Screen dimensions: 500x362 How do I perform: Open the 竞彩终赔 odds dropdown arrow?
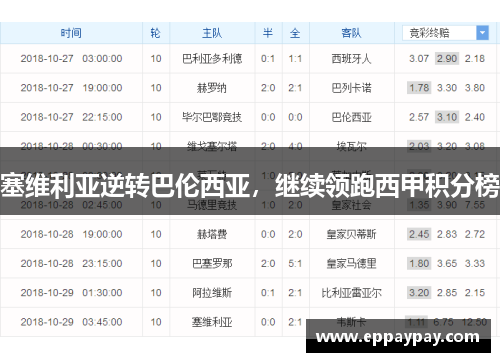pyautogui.click(x=482, y=33)
